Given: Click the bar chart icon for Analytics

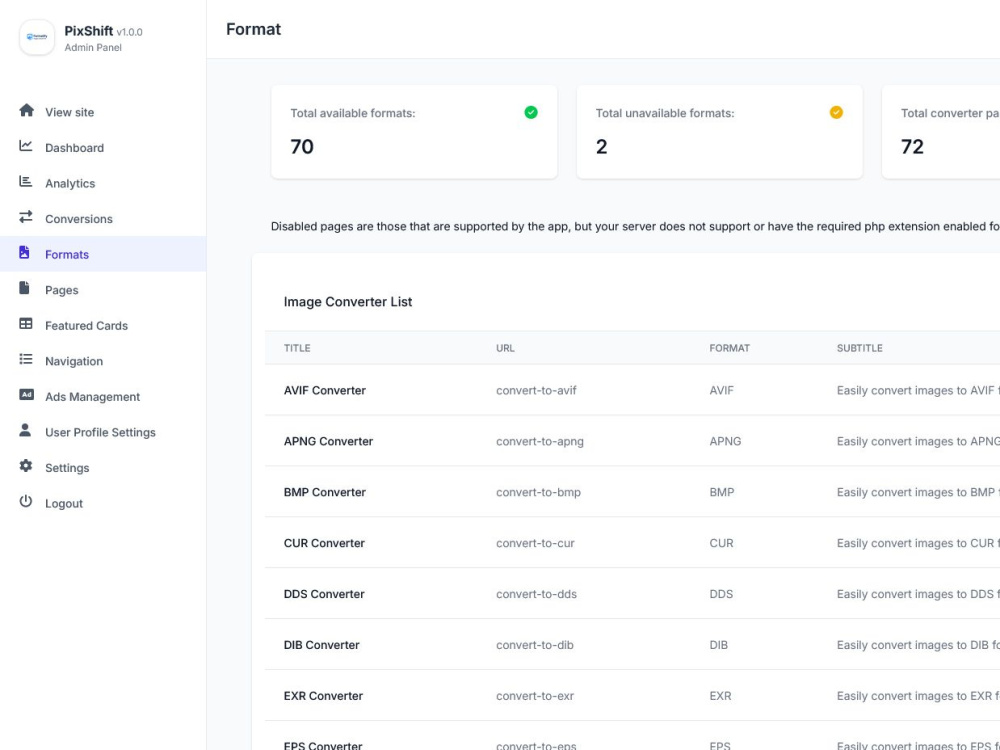Looking at the screenshot, I should [x=26, y=182].
